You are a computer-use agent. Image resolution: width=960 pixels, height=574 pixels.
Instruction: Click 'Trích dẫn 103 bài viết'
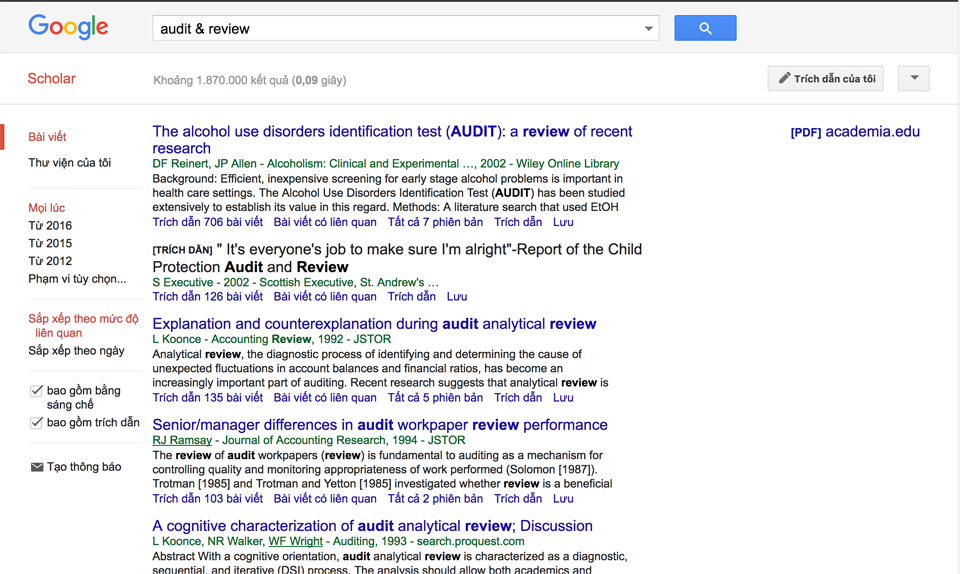208,499
